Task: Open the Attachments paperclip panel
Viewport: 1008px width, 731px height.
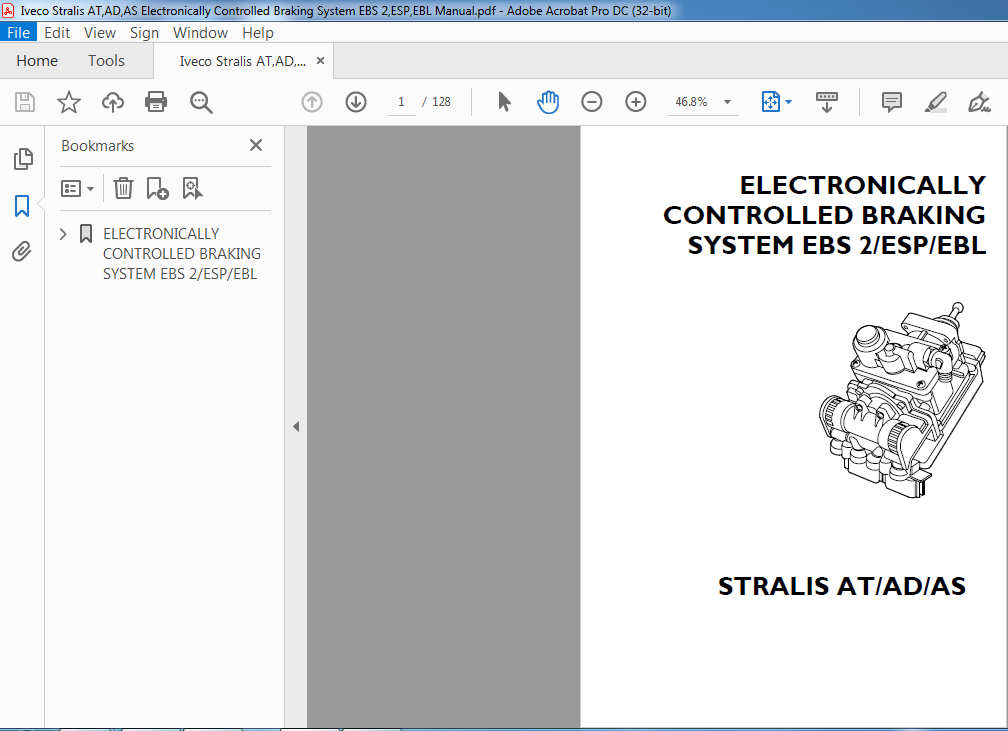Action: coord(22,251)
